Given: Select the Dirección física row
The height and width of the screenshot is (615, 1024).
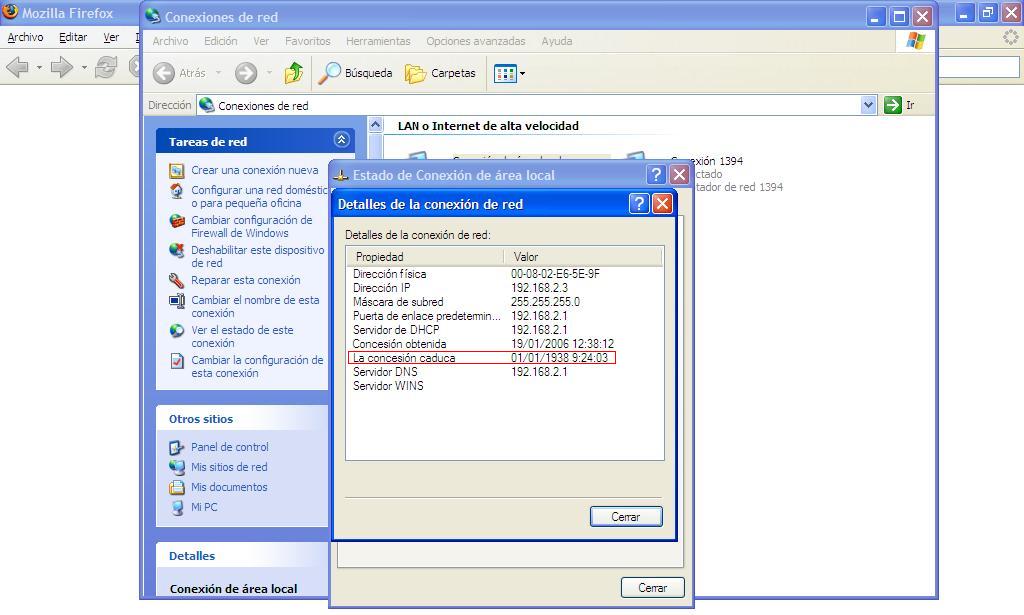Looking at the screenshot, I should coord(504,274).
